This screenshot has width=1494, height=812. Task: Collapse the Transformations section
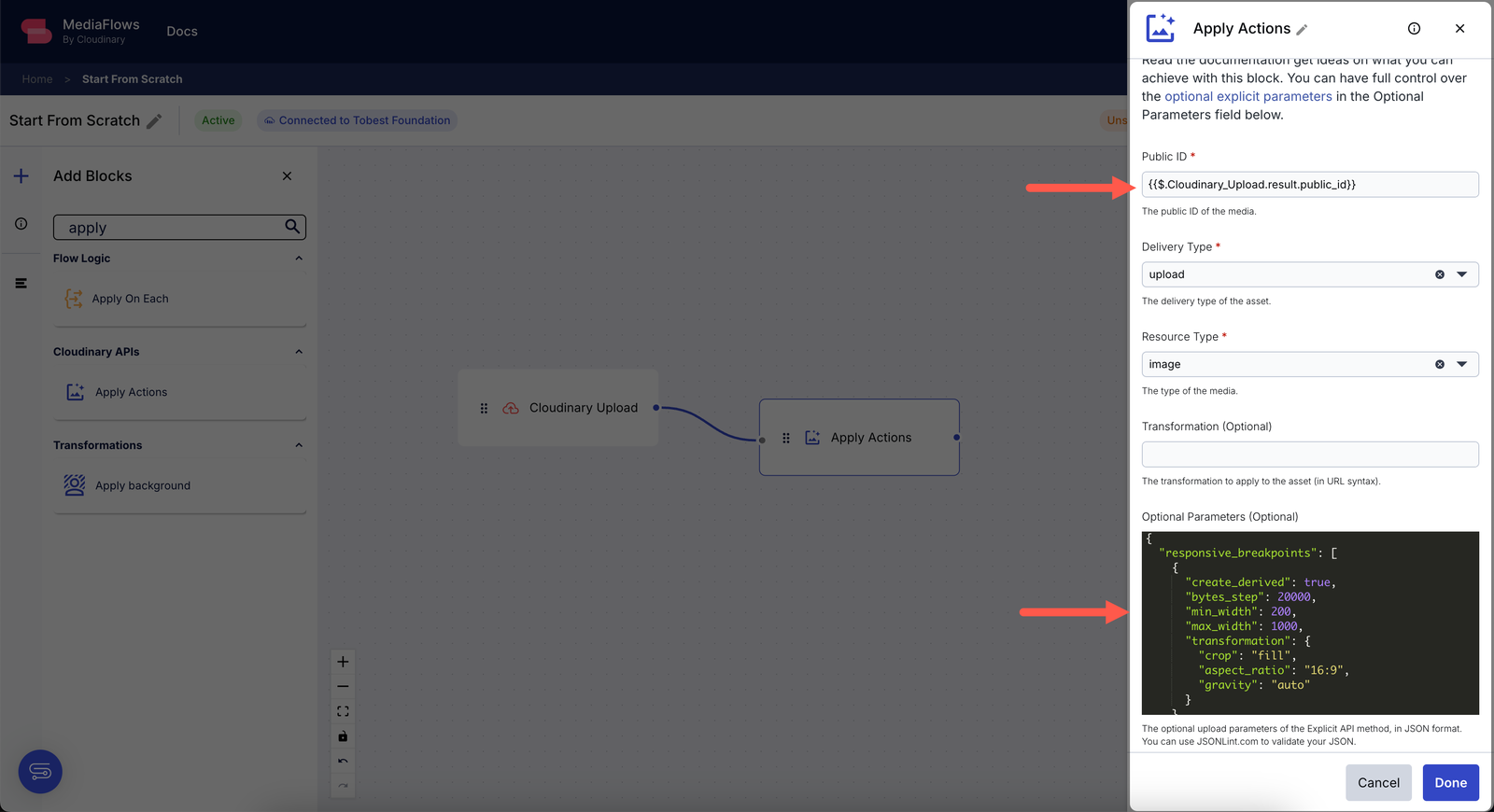point(299,445)
